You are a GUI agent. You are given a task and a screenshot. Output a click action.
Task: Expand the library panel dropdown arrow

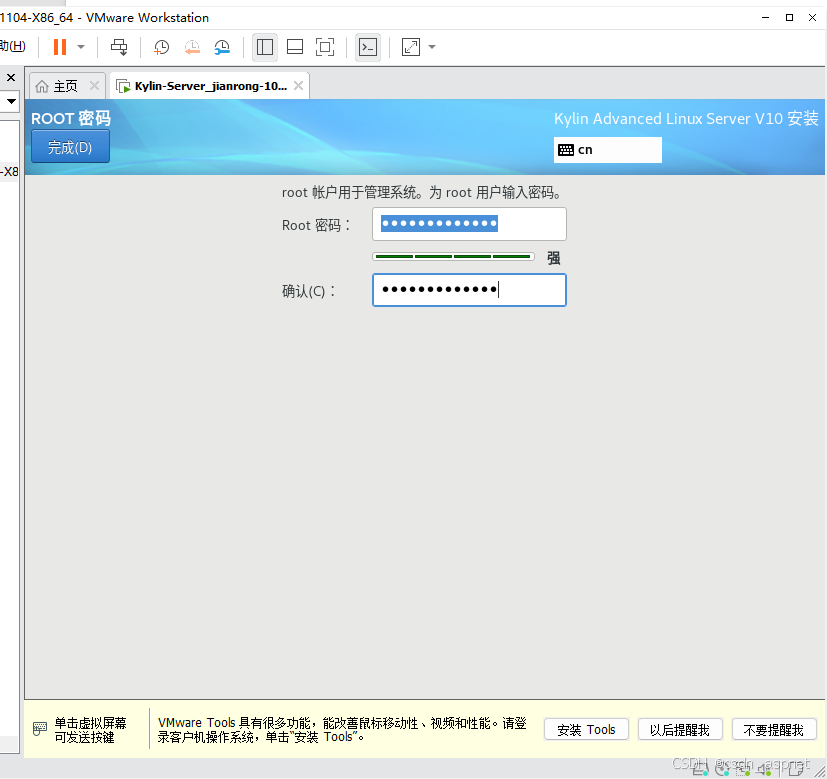11,101
